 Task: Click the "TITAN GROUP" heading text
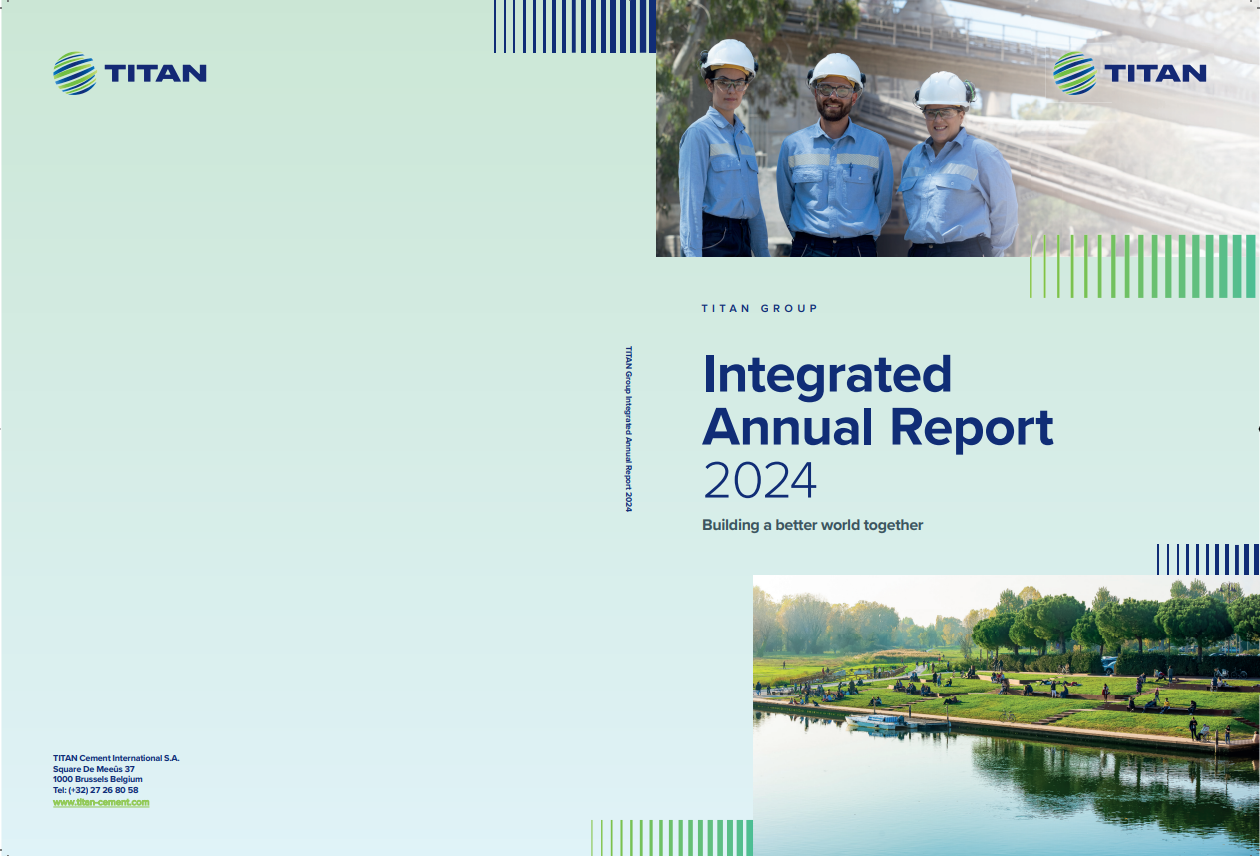tap(760, 308)
